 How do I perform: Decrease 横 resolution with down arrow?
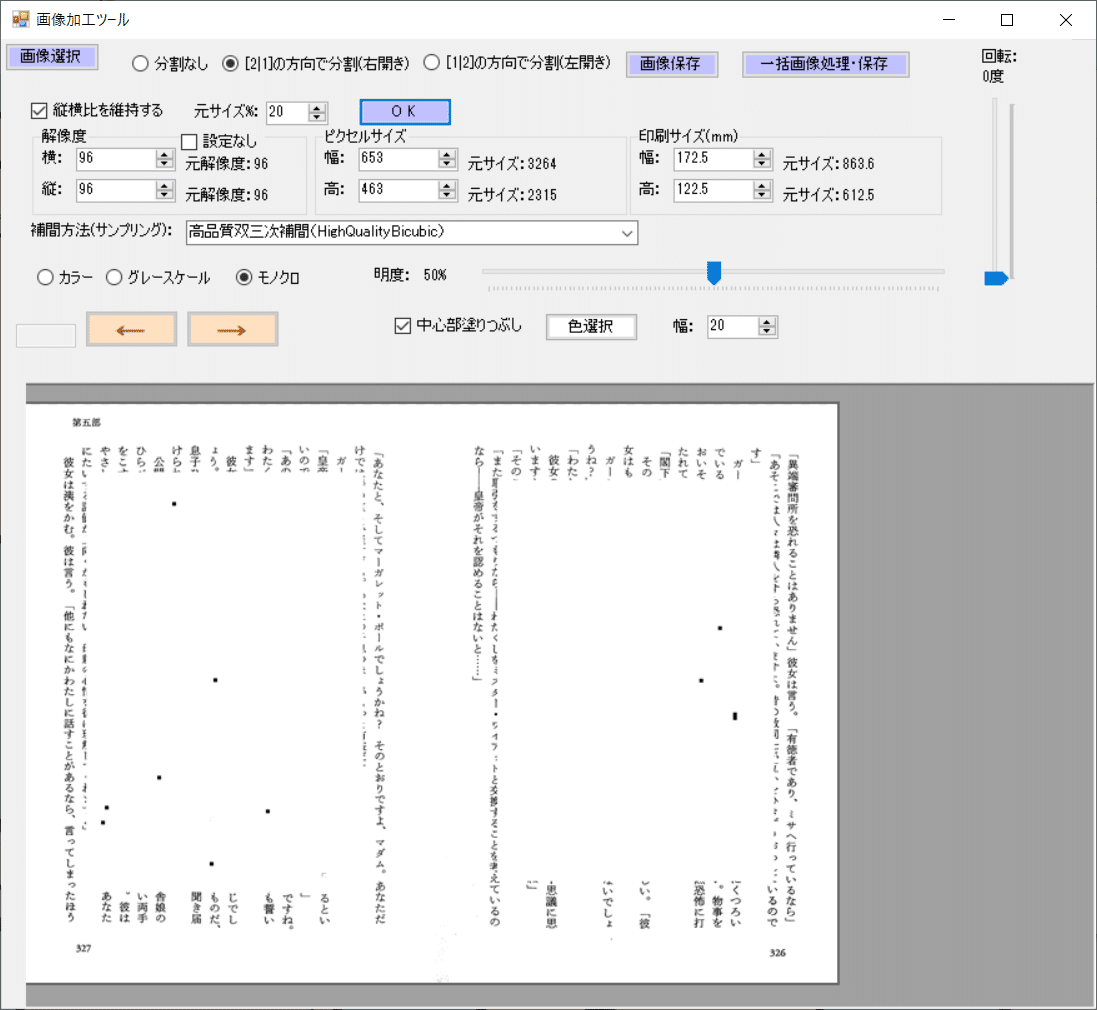click(x=164, y=164)
